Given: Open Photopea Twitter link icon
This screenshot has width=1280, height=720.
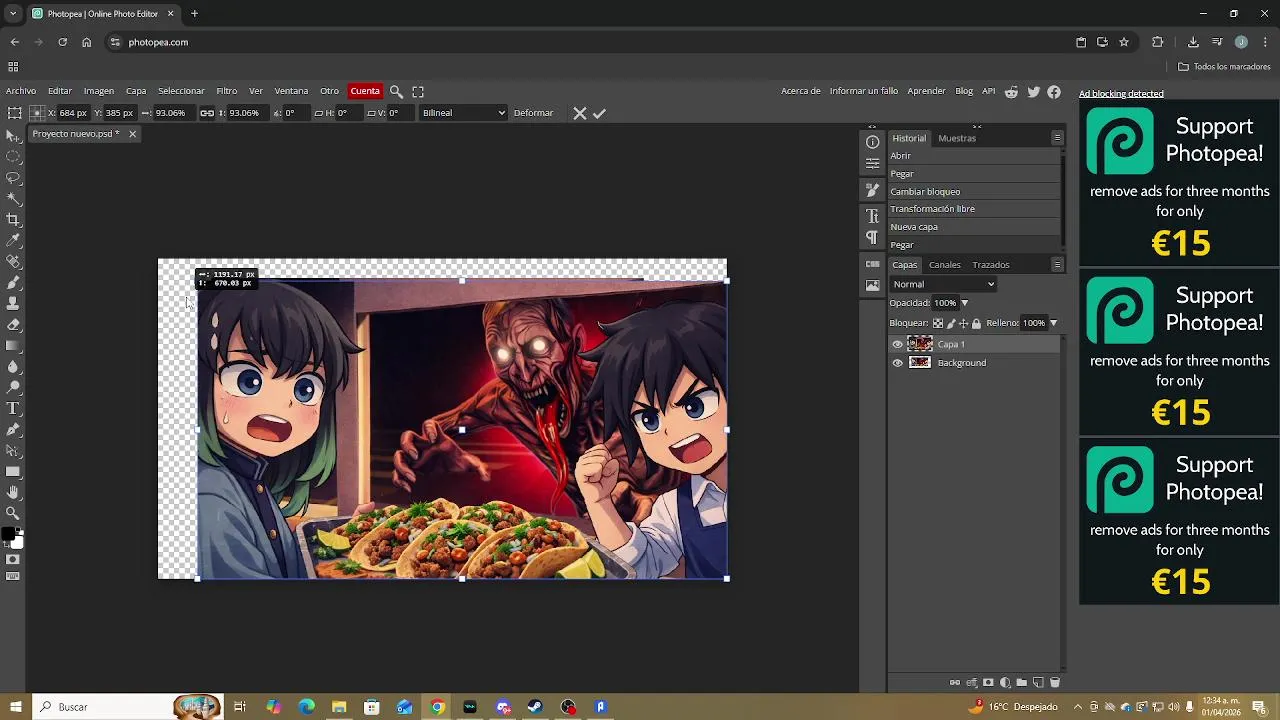Looking at the screenshot, I should [1033, 91].
